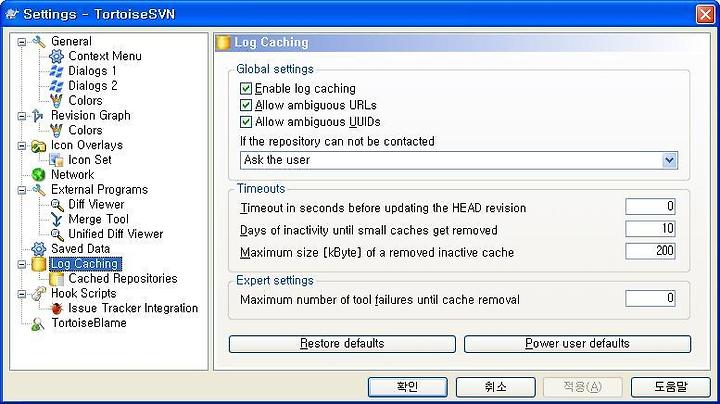Click Restore defaults button
This screenshot has width=720, height=404.
pyautogui.click(x=342, y=344)
